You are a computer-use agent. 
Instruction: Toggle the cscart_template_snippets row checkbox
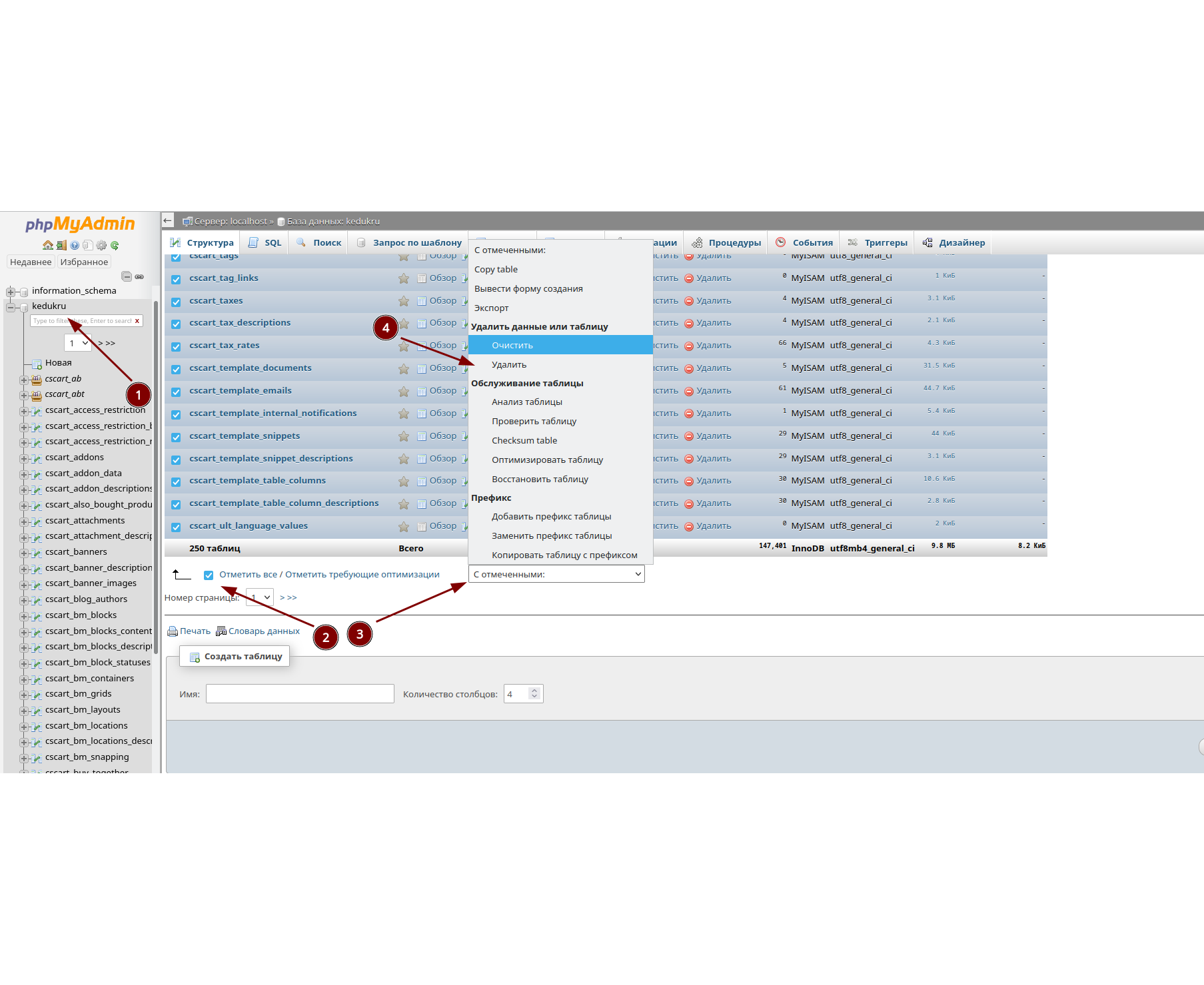click(176, 437)
